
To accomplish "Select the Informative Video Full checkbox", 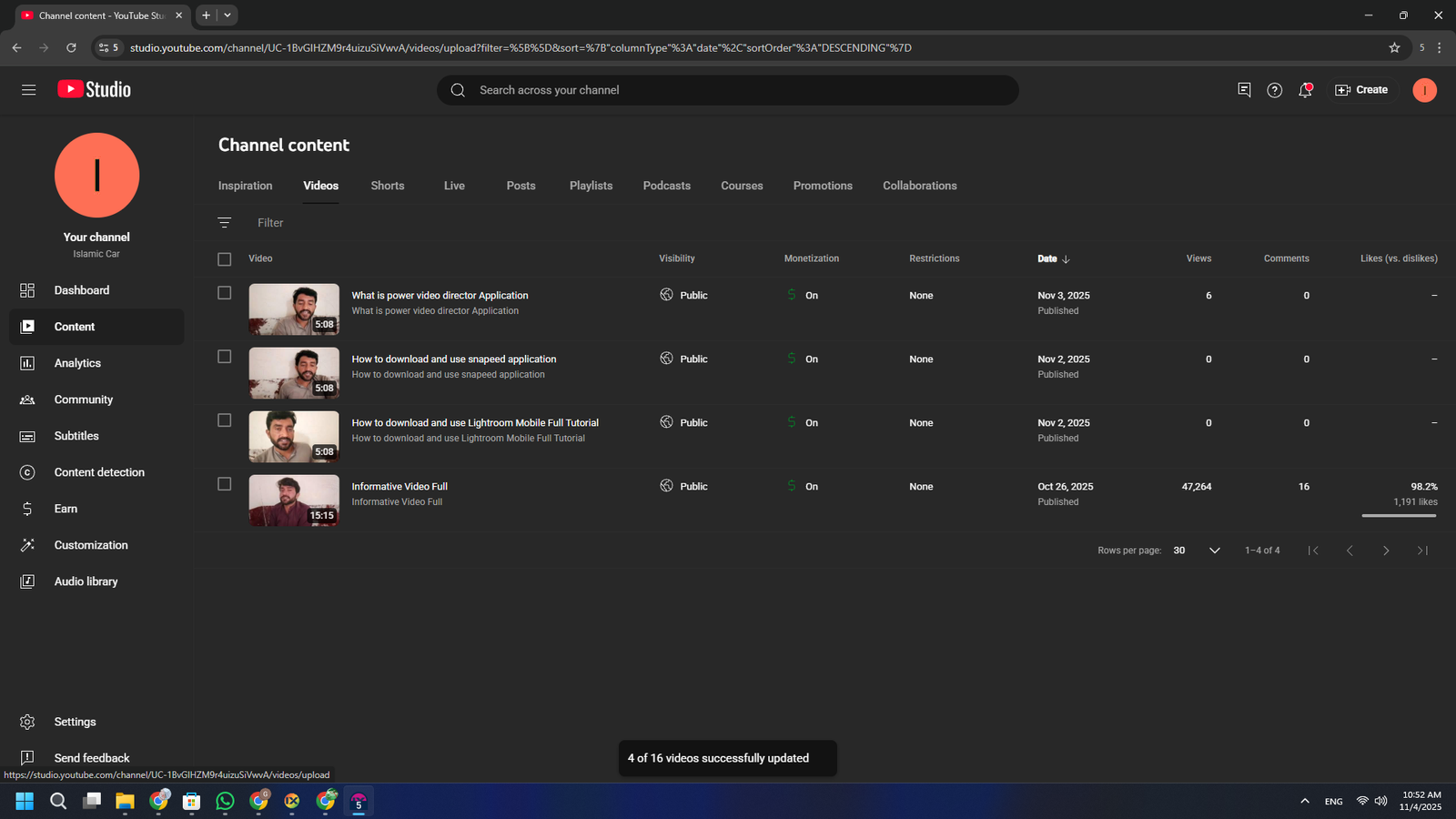I will (225, 484).
